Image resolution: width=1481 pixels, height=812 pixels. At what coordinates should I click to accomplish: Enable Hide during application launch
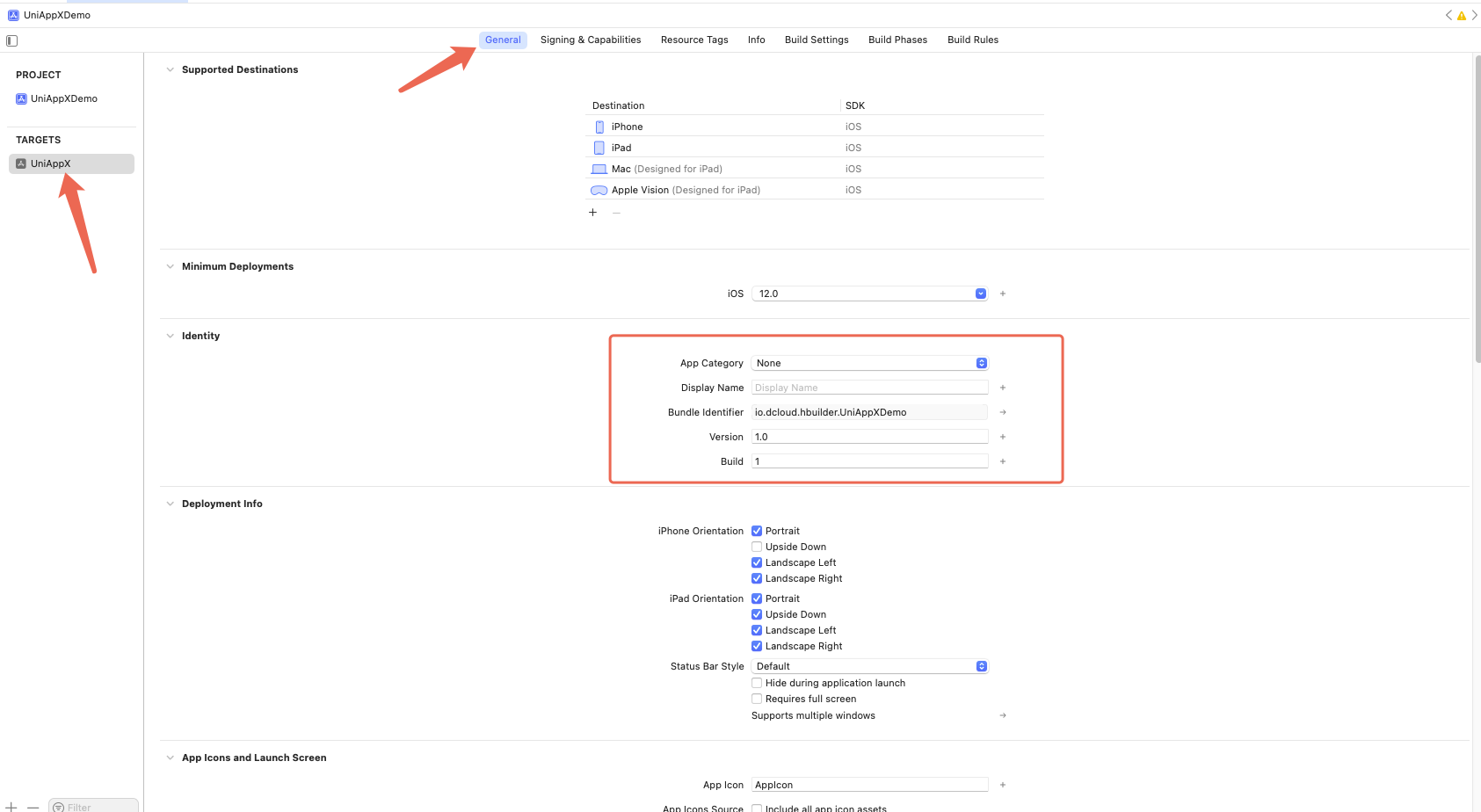pos(757,683)
